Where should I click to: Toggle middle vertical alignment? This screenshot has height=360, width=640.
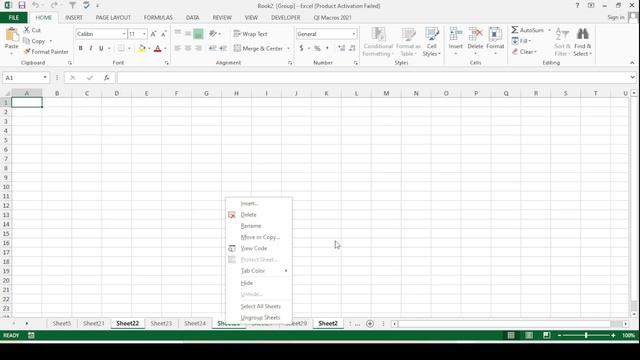point(188,34)
